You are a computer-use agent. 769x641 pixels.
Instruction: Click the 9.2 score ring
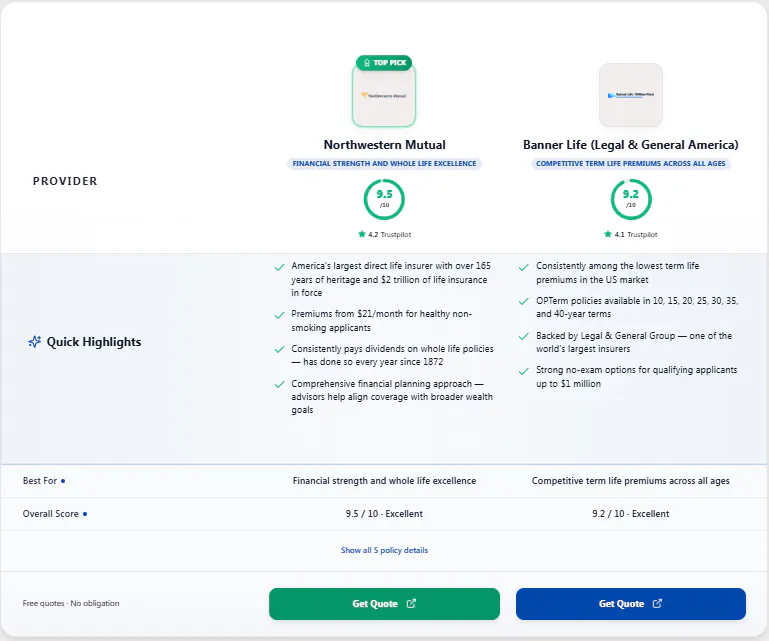[631, 199]
